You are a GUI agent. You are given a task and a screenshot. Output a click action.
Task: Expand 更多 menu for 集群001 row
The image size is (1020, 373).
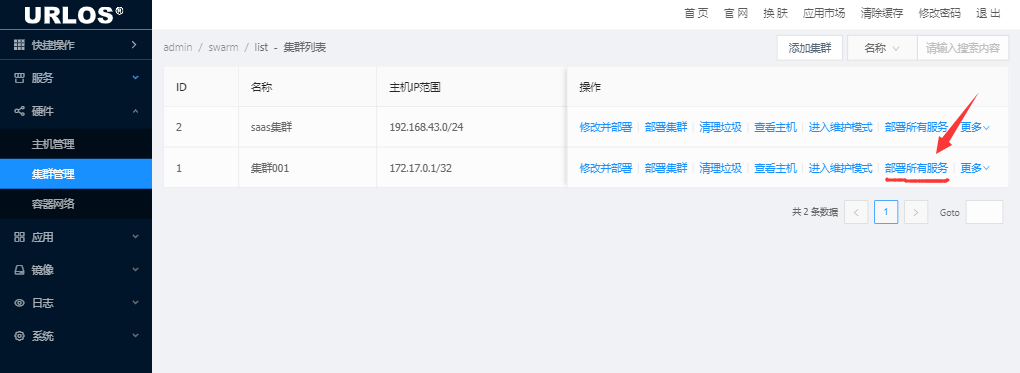975,168
